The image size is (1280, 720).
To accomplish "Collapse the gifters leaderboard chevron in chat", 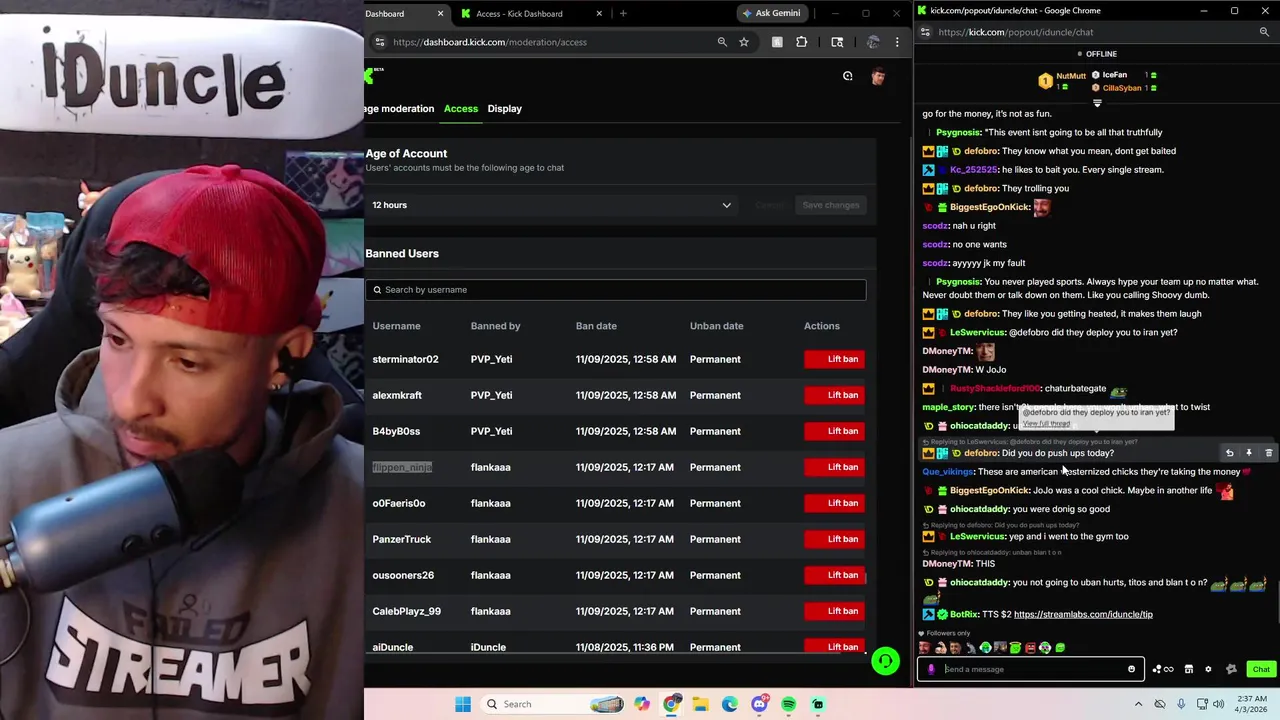I will pyautogui.click(x=1097, y=103).
